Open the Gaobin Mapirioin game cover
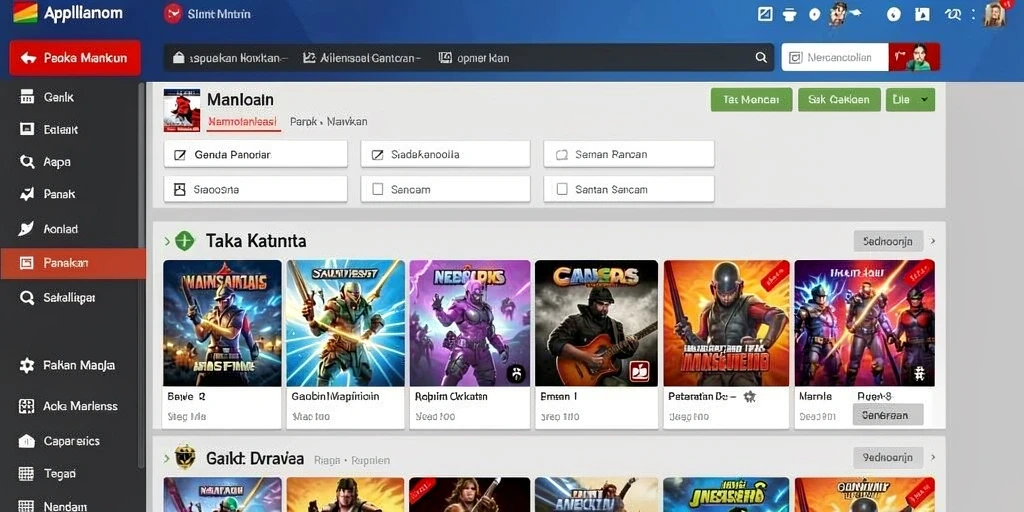1024x512 pixels. coord(345,323)
